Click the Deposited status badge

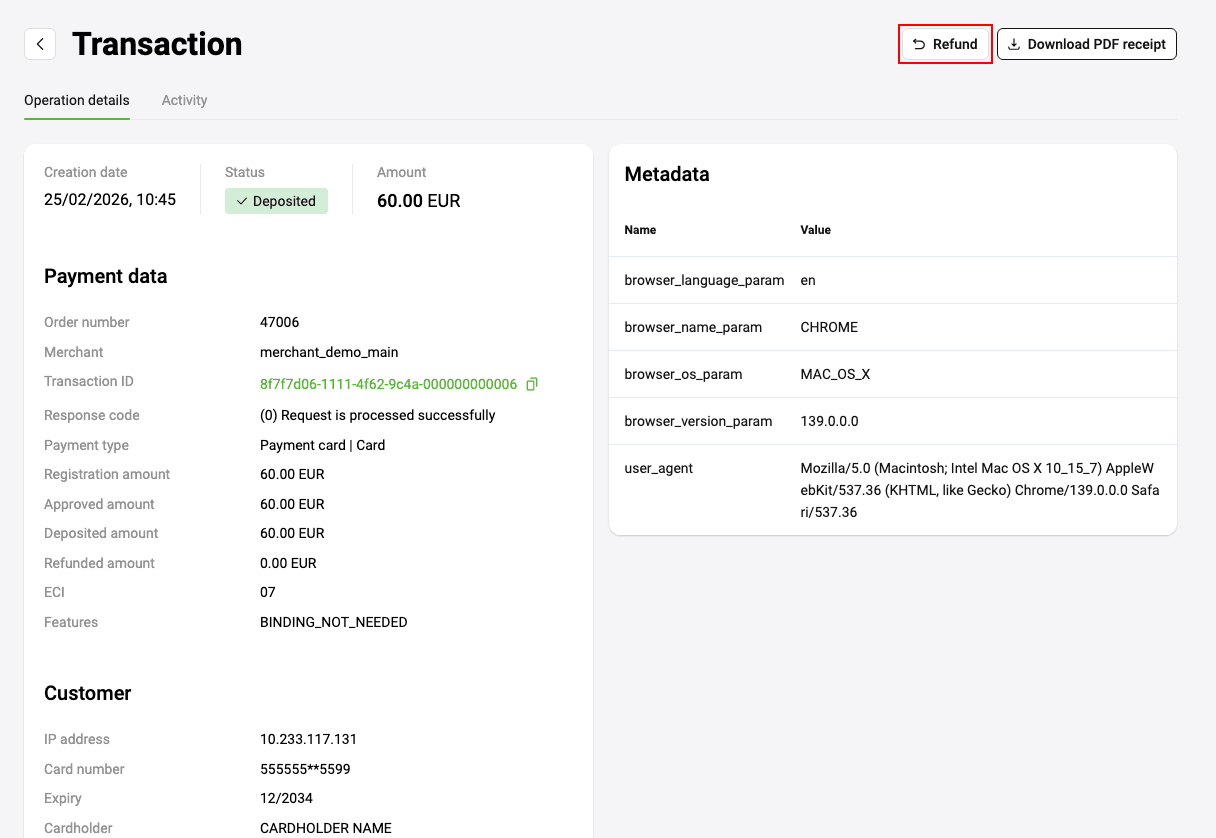276,201
